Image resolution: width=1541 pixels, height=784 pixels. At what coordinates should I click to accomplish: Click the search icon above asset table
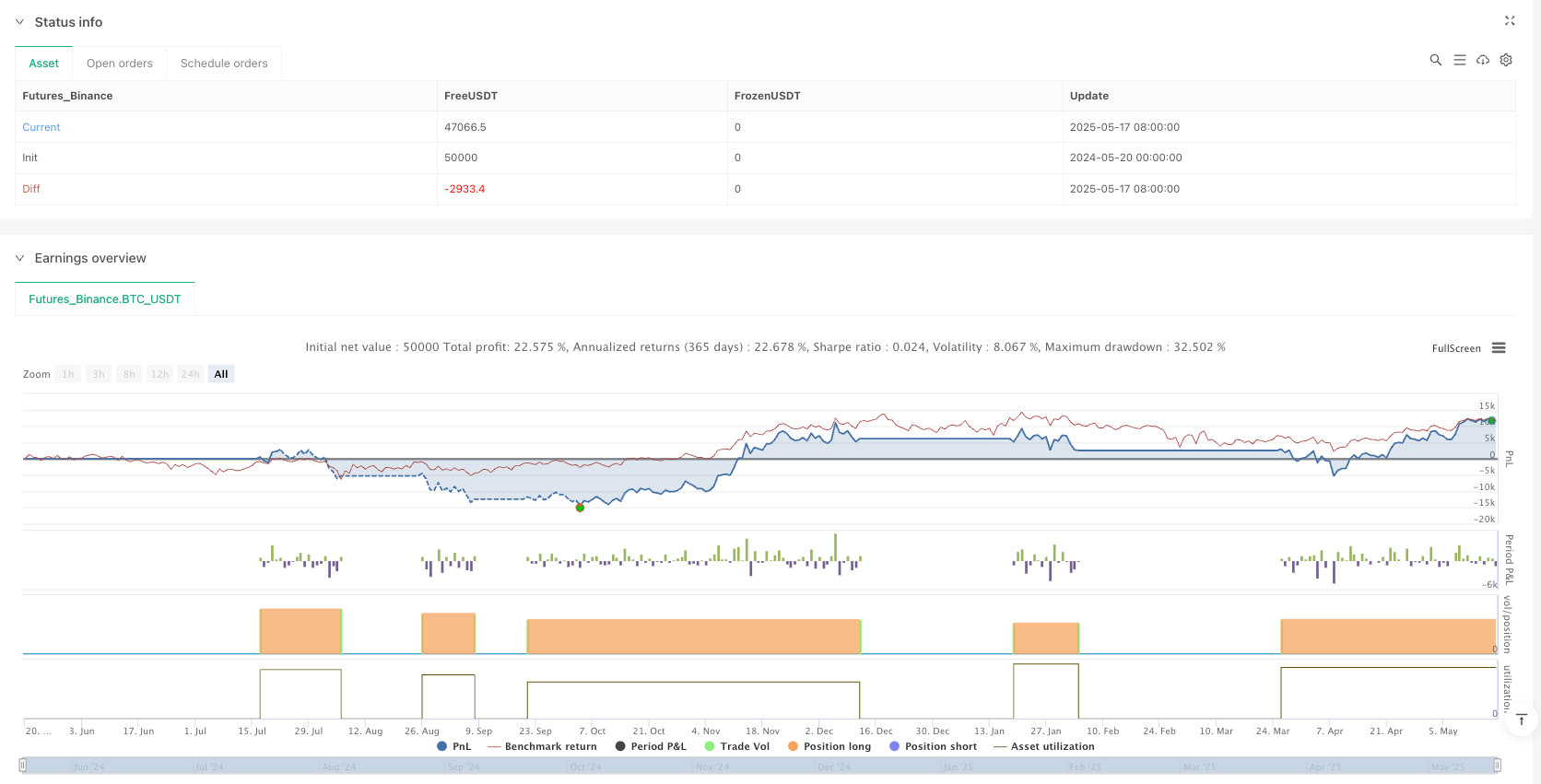(x=1435, y=60)
